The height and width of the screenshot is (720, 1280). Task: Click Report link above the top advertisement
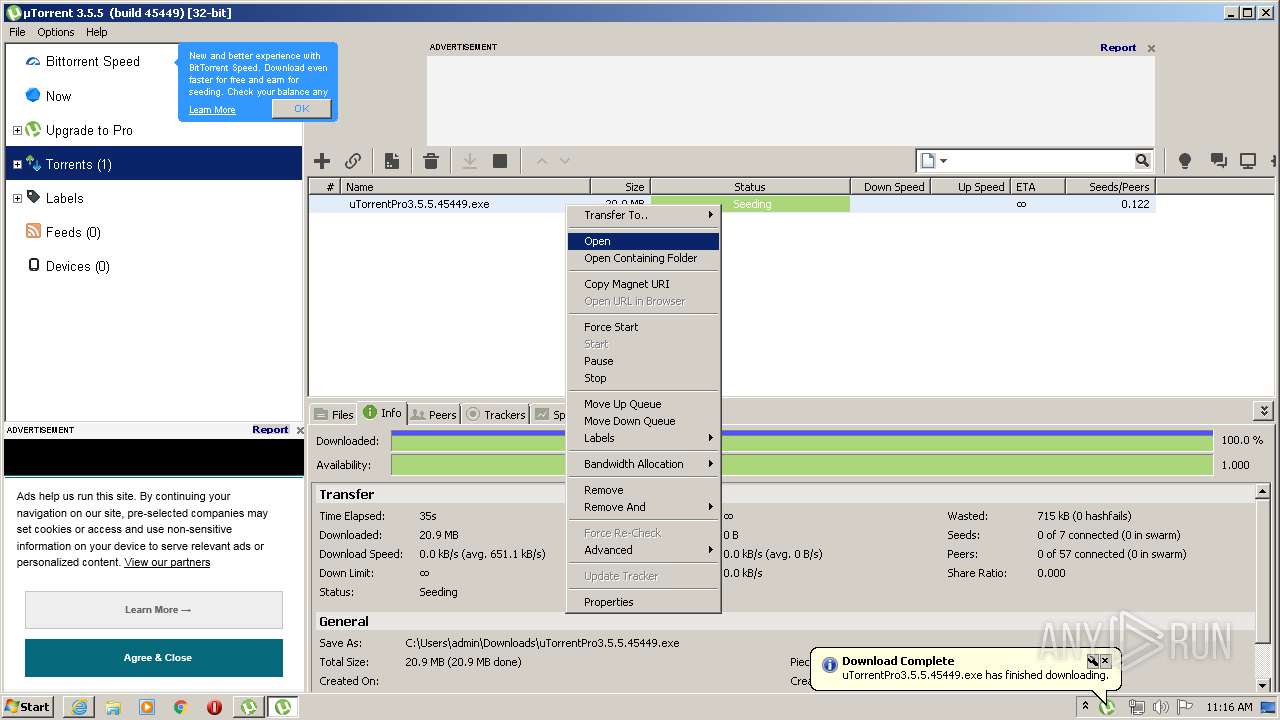1118,47
